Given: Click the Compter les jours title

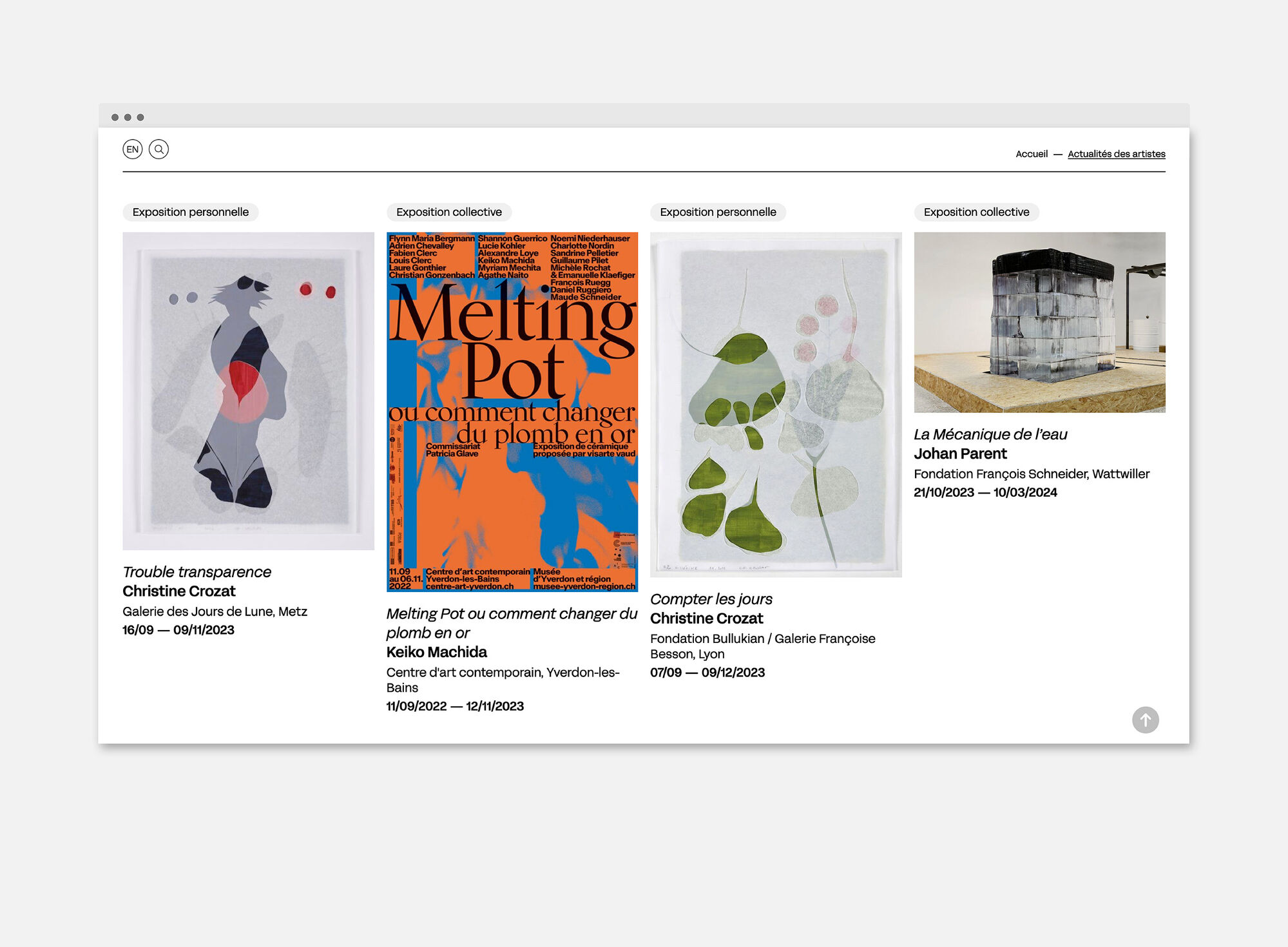Looking at the screenshot, I should tap(711, 599).
